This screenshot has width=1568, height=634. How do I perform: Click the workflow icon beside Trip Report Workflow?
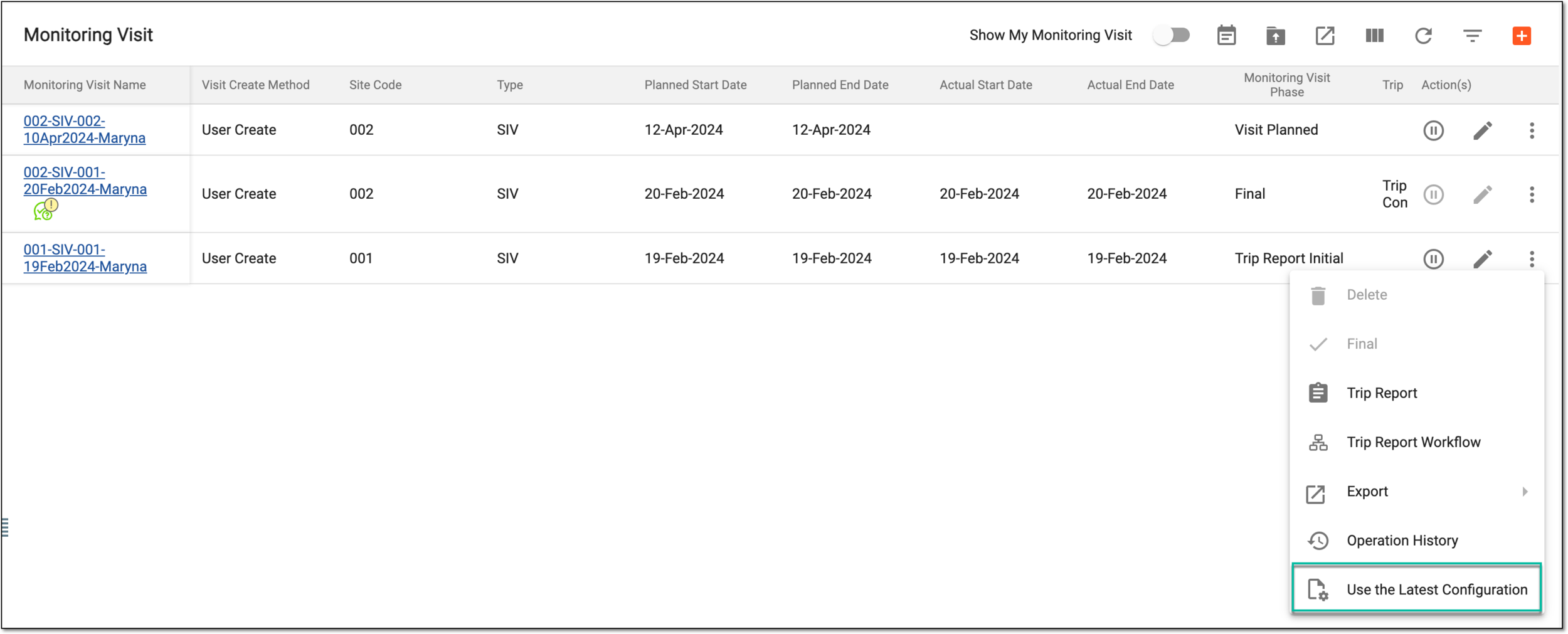click(x=1318, y=442)
